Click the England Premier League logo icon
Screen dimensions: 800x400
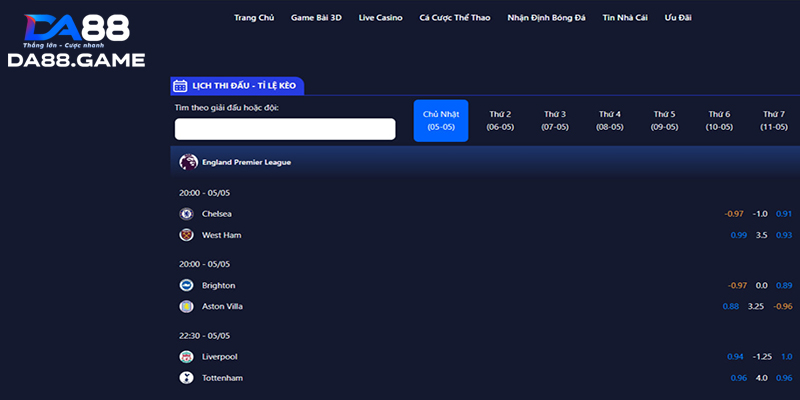188,162
